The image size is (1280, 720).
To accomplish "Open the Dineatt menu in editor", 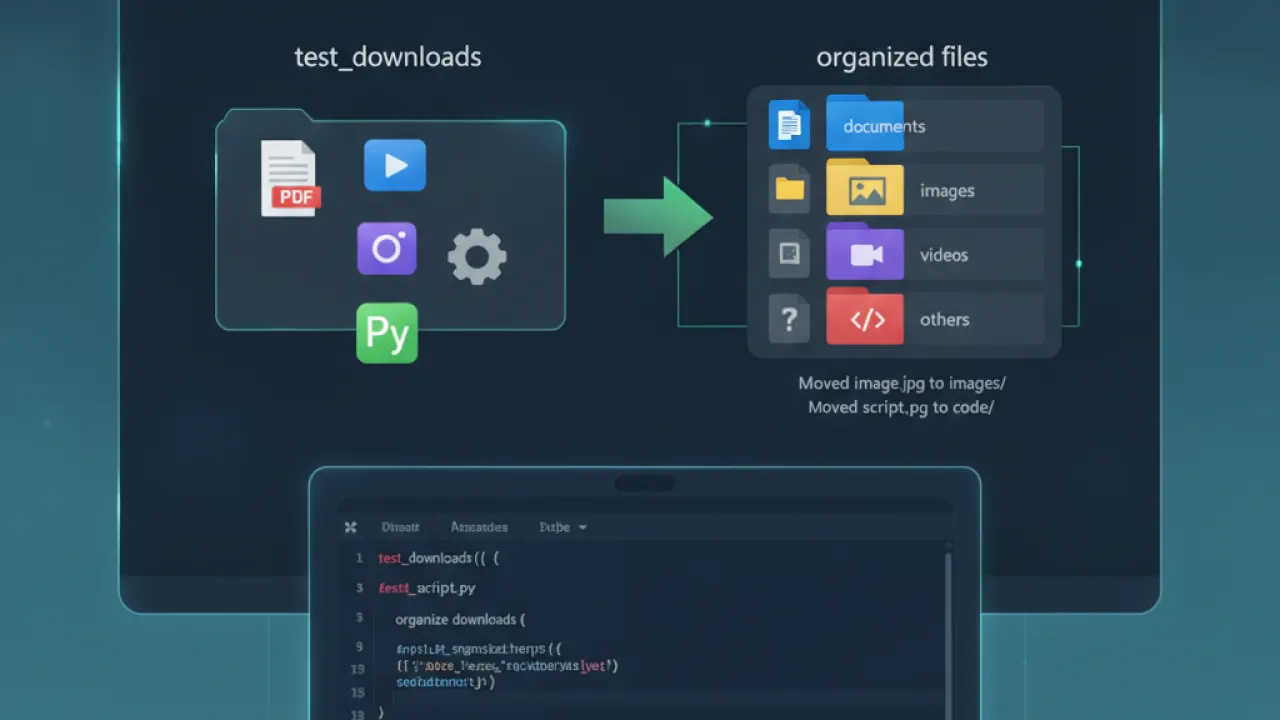I will (400, 527).
